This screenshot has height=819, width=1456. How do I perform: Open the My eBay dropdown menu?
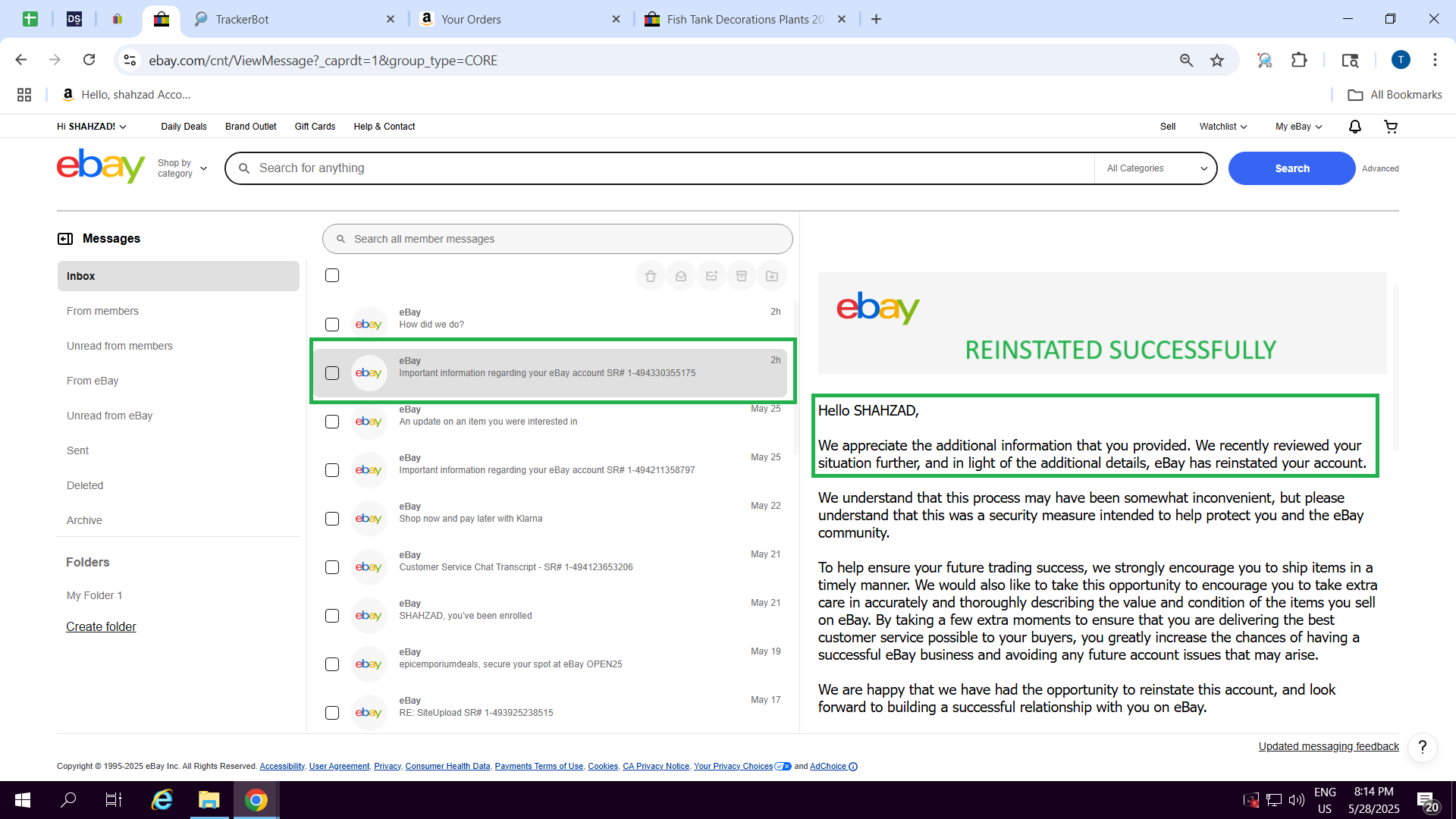[x=1298, y=127]
